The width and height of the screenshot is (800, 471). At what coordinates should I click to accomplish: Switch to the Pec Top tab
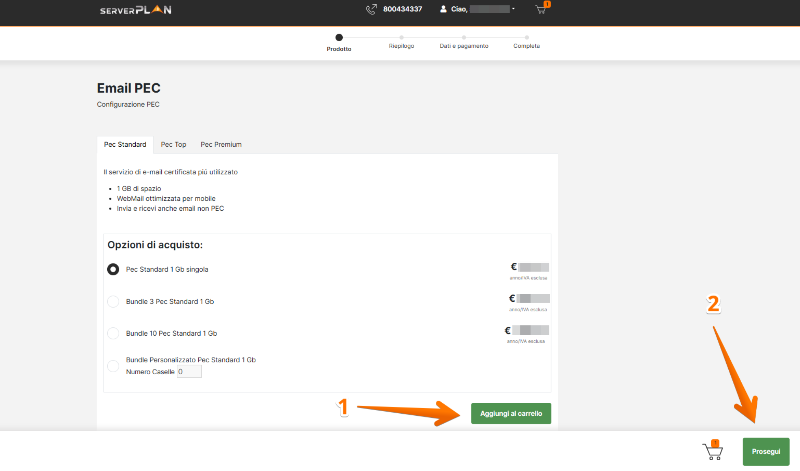(x=173, y=145)
